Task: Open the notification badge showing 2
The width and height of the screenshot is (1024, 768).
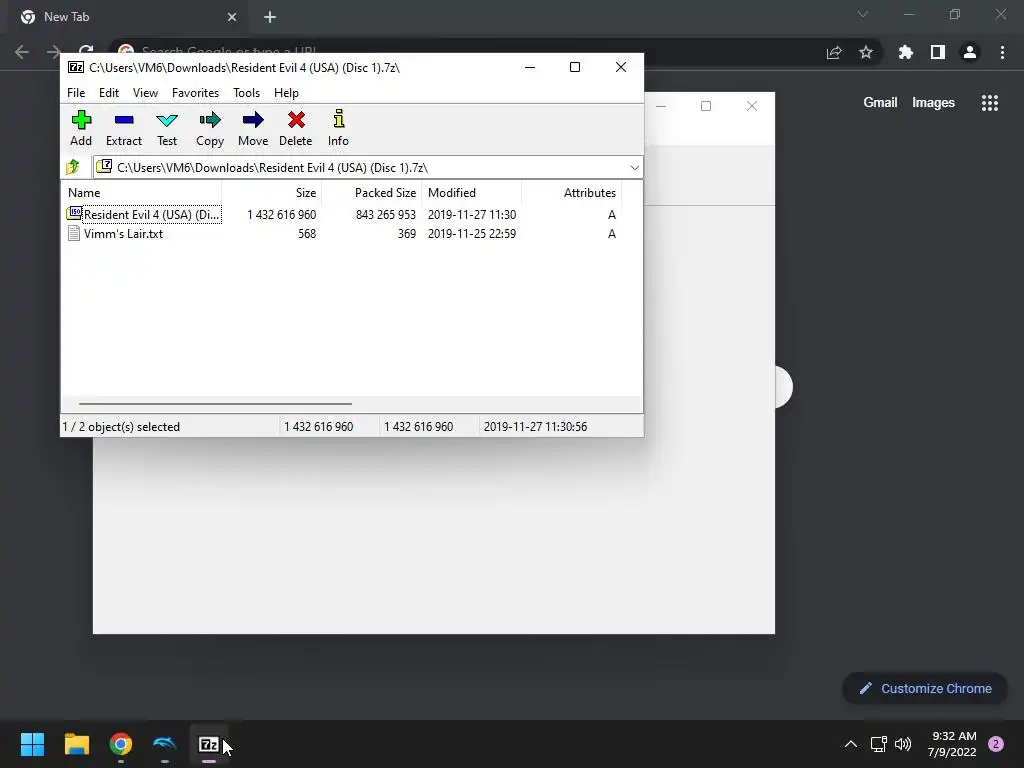Action: pos(996,744)
